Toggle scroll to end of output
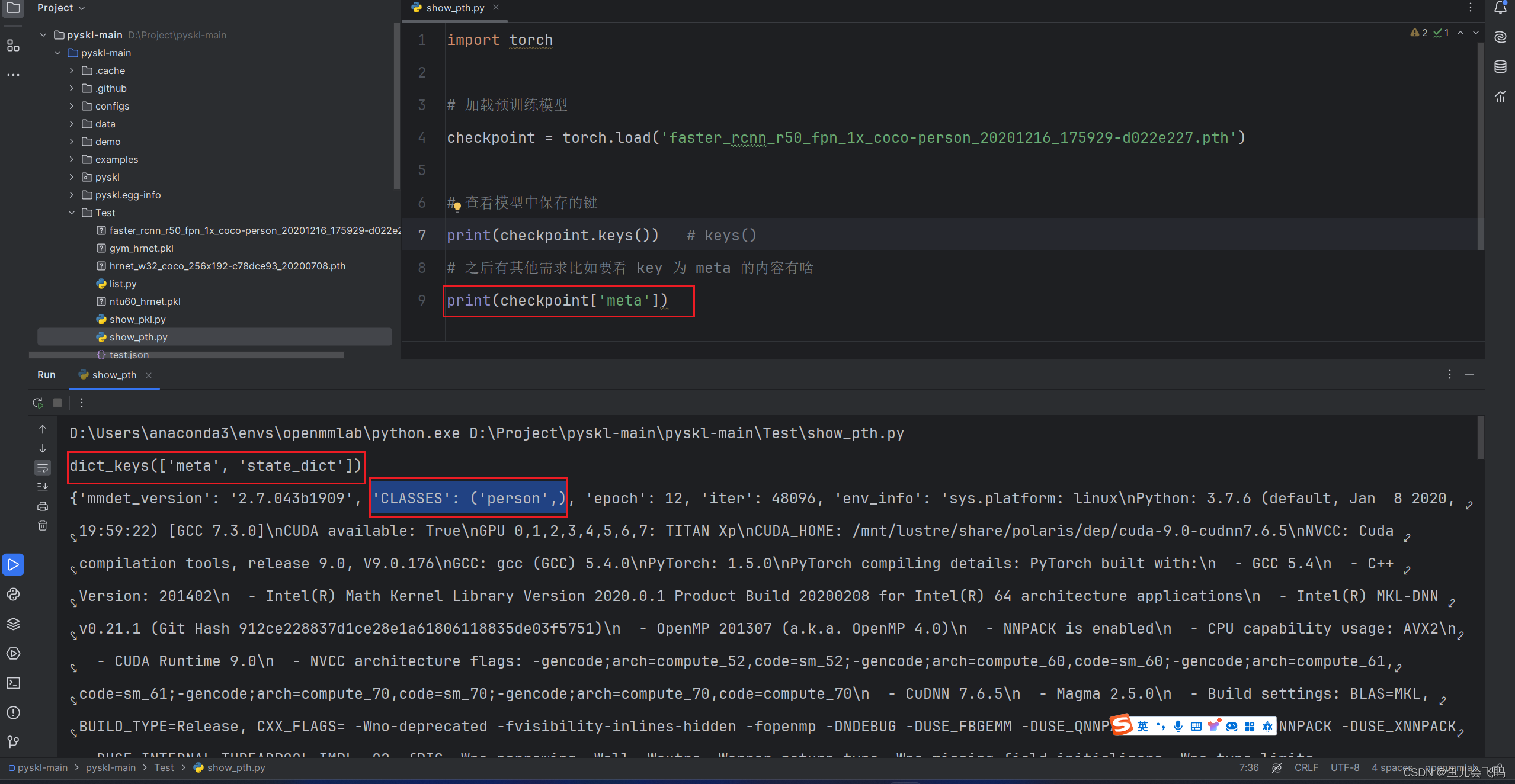Screen dimensions: 1515x784 (43, 487)
